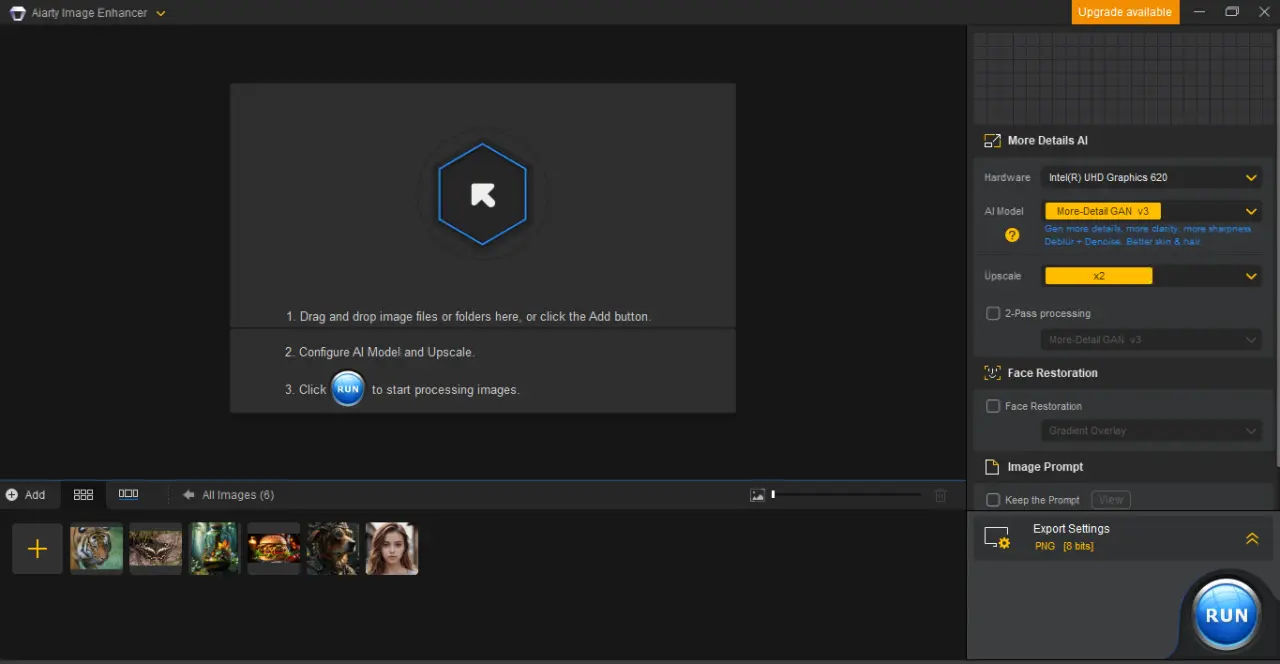The image size is (1280, 664).
Task: Click the right panel vertical scrollbar
Action: point(1277,250)
